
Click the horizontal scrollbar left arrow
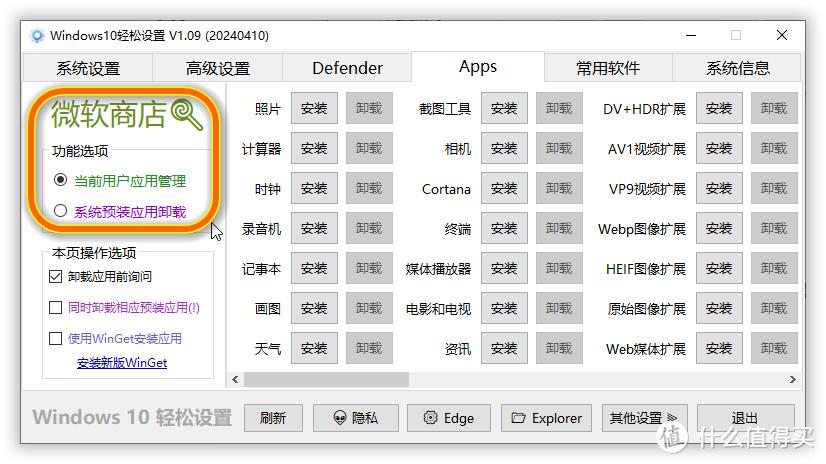tap(235, 379)
